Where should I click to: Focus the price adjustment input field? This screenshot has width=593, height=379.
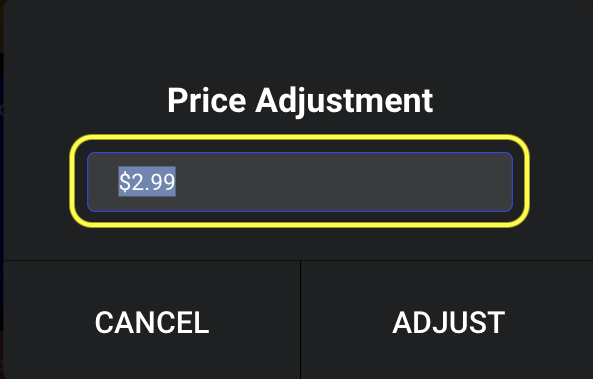tap(300, 182)
